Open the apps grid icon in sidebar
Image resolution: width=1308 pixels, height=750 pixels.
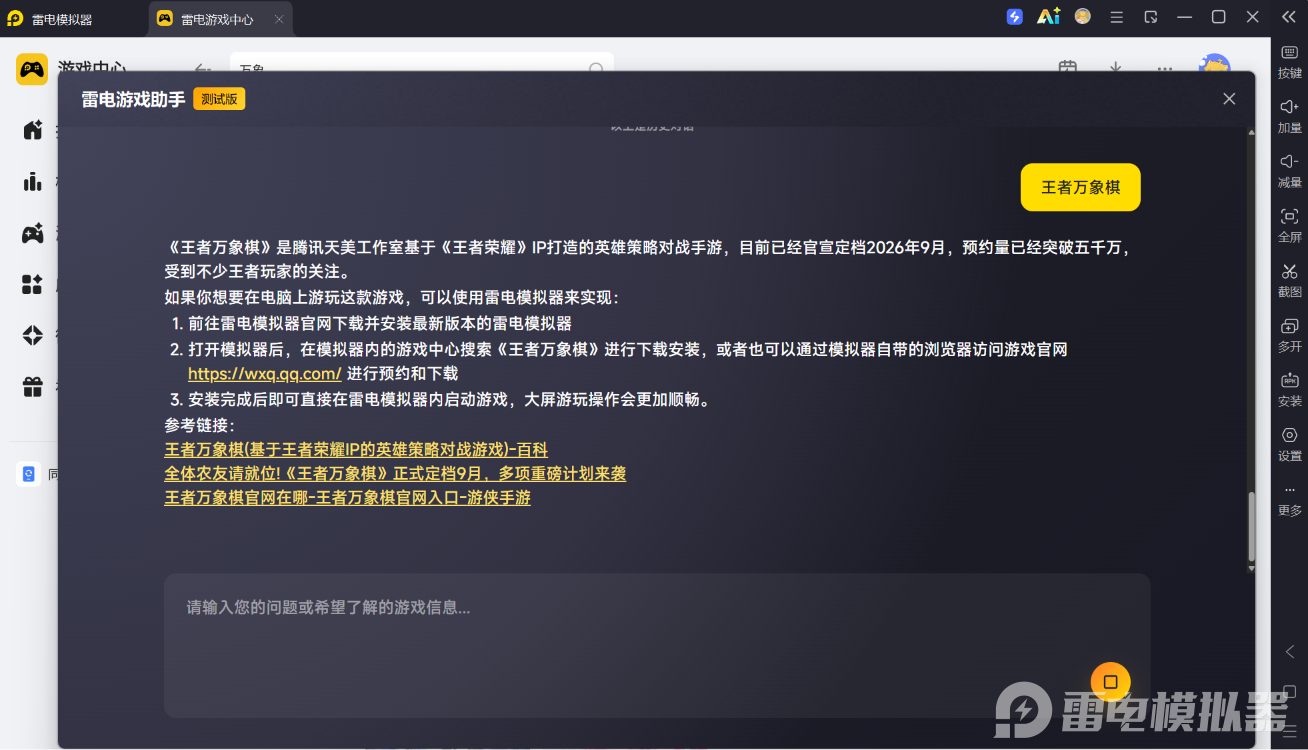[33, 284]
